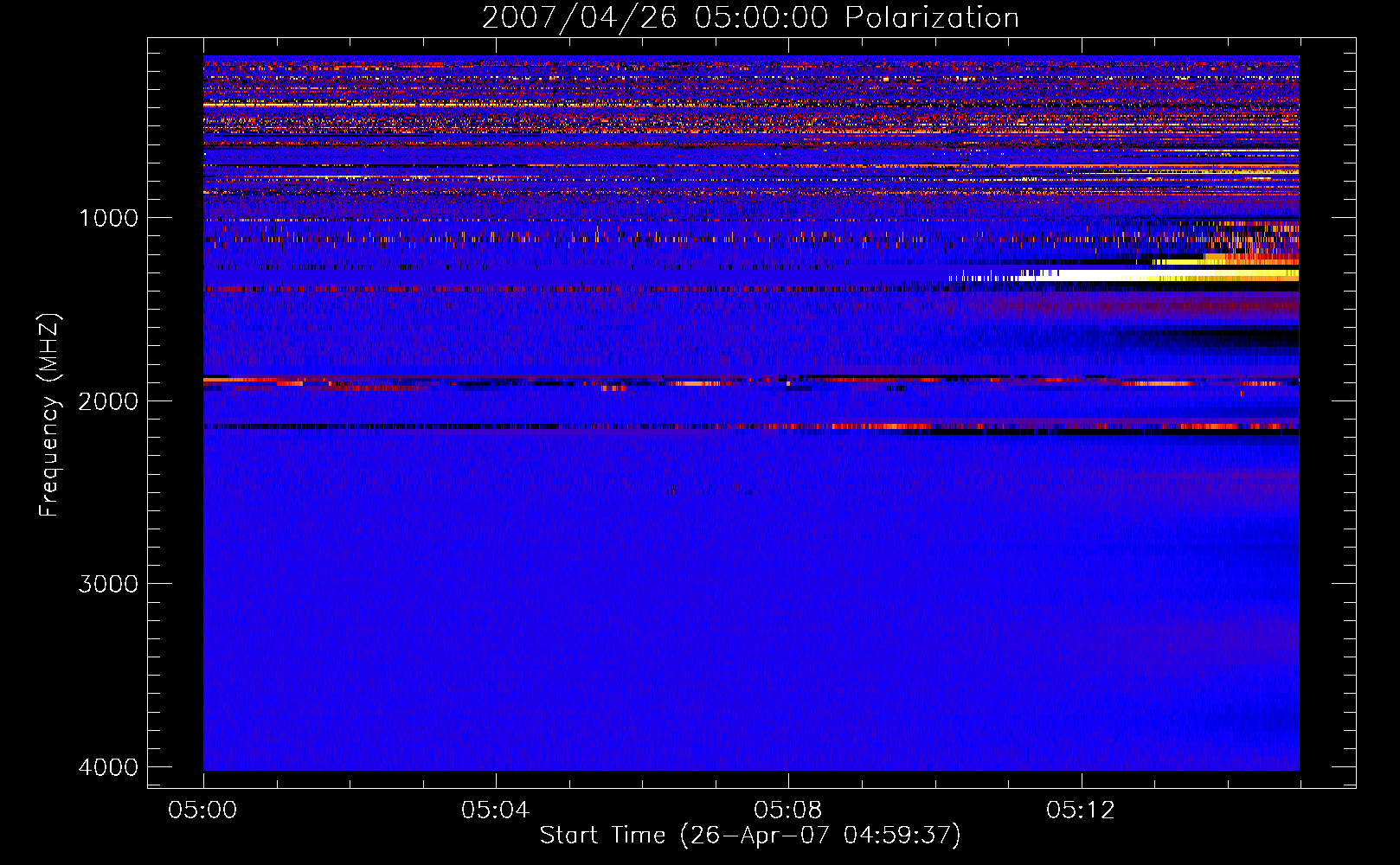Click the 'Frequency (MHZ)' y-axis label
Viewport: 1400px width, 865px height.
pos(49,415)
